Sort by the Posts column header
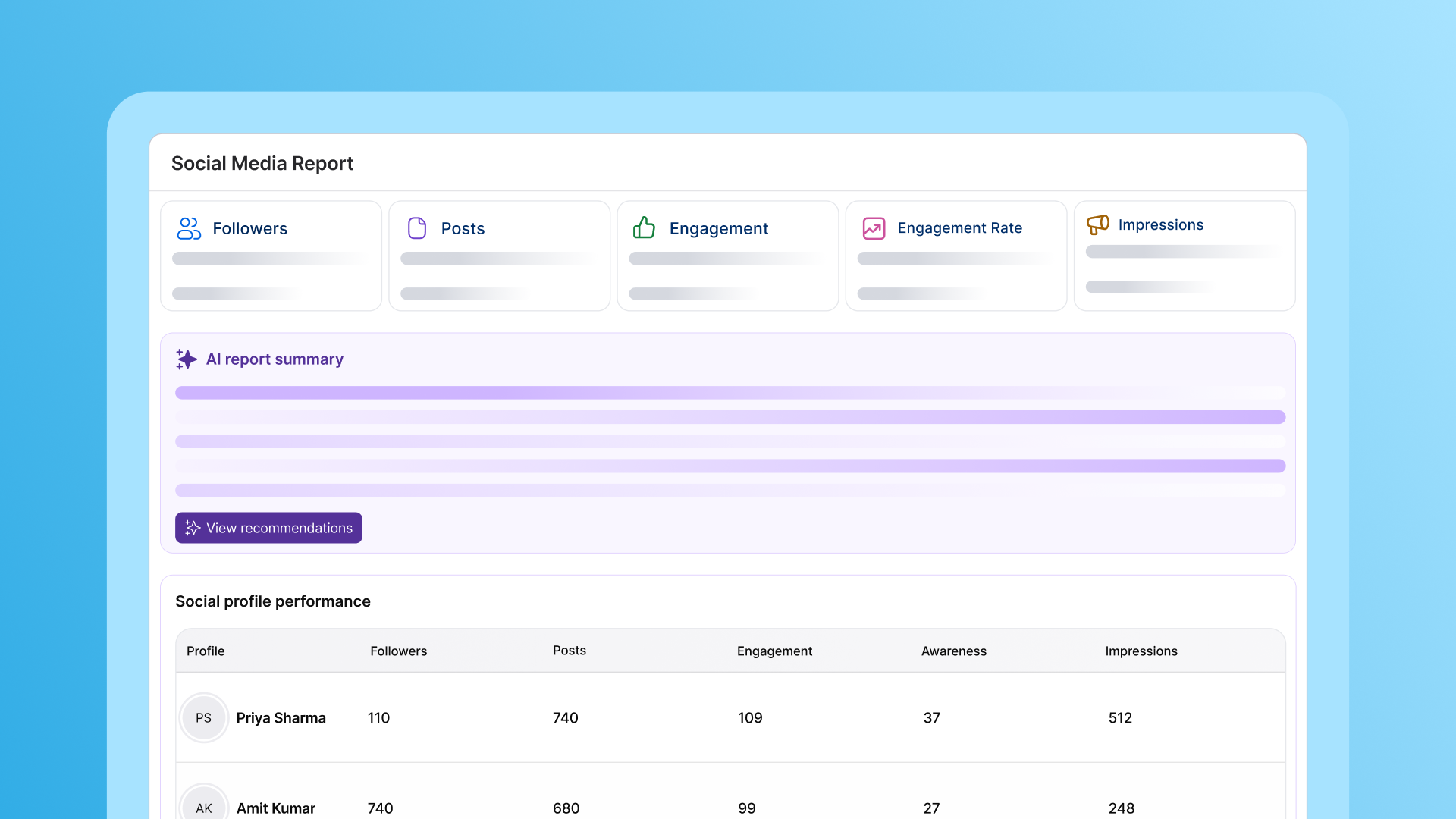Screen dimensions: 1456x819 point(570,651)
